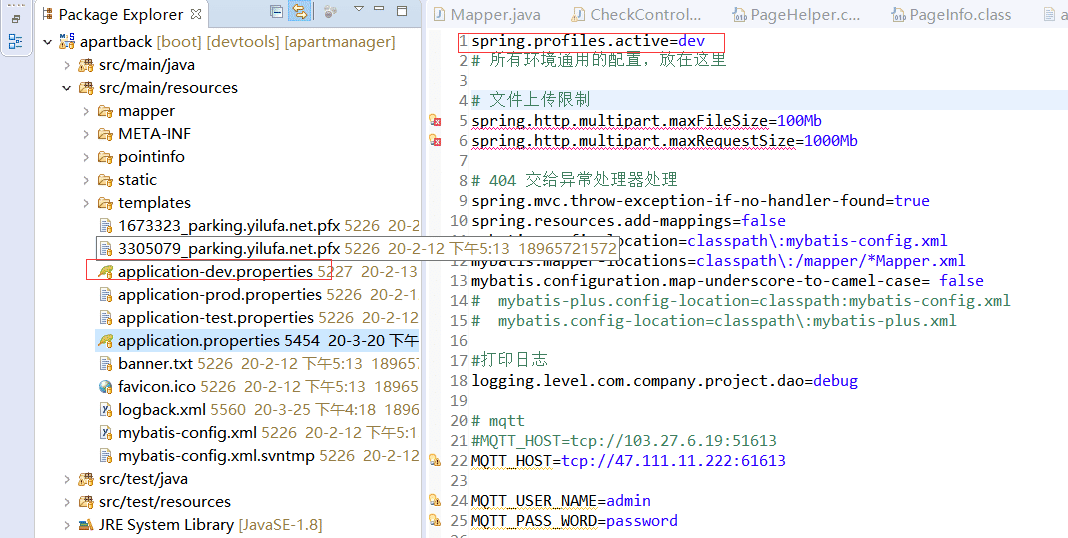
Task: Click the Restore icon in left trim
Action: coord(15,19)
